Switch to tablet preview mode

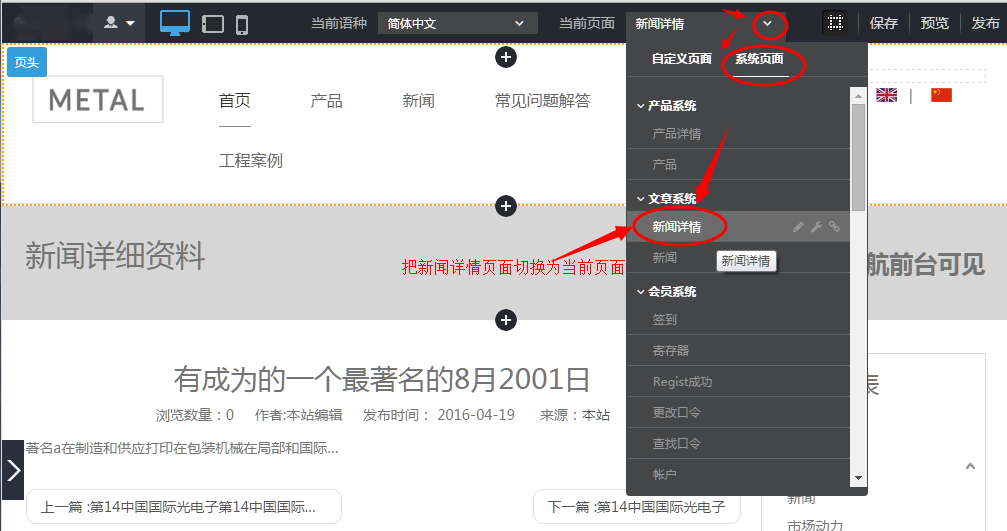[212, 23]
